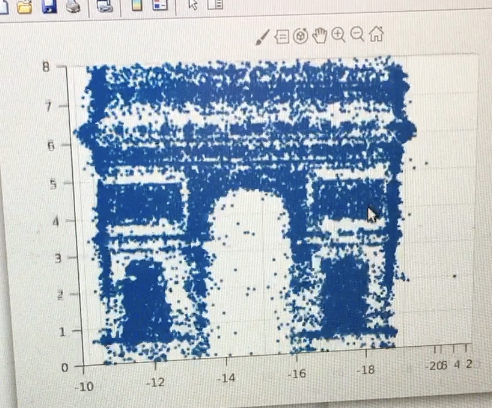Toggle the Pan hand tool
Viewport: 492px width, 408px height.
(x=320, y=35)
